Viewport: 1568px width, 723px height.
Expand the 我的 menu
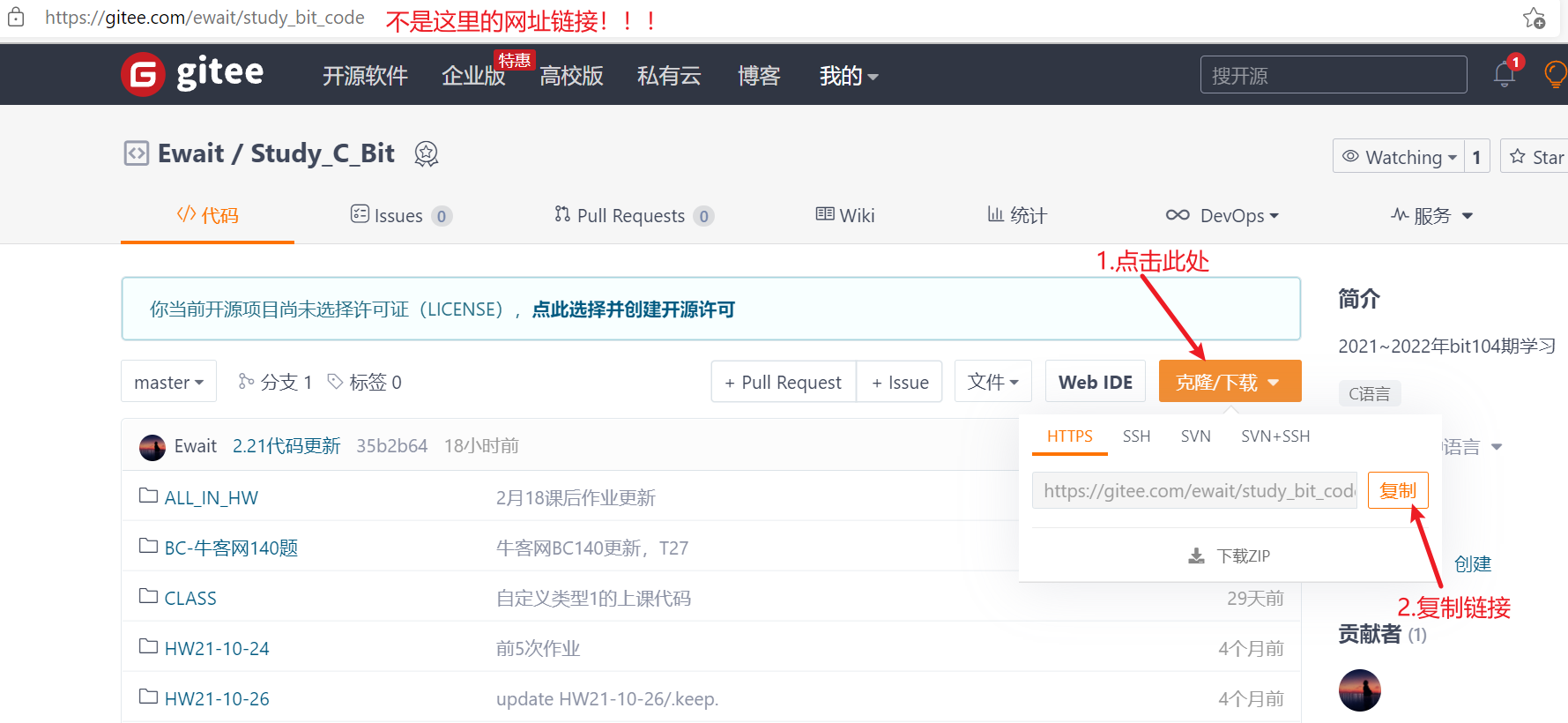849,76
